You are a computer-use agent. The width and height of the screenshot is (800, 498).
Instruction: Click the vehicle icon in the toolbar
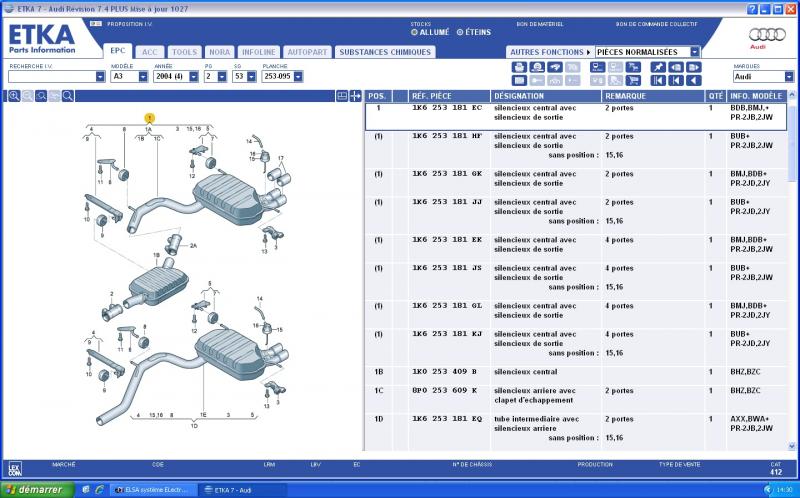(555, 67)
